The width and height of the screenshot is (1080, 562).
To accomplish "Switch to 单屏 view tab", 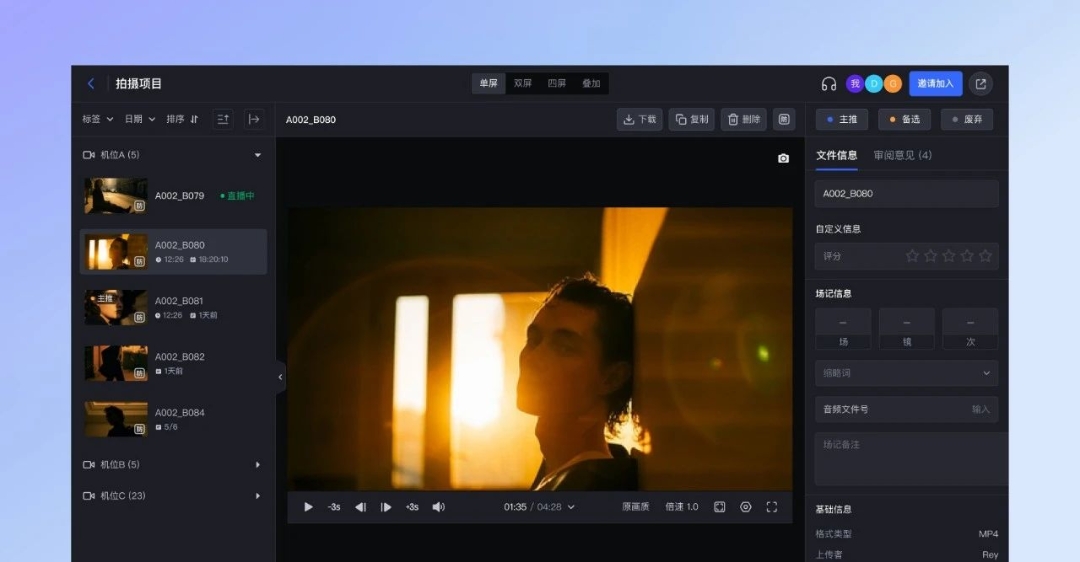I will click(489, 83).
